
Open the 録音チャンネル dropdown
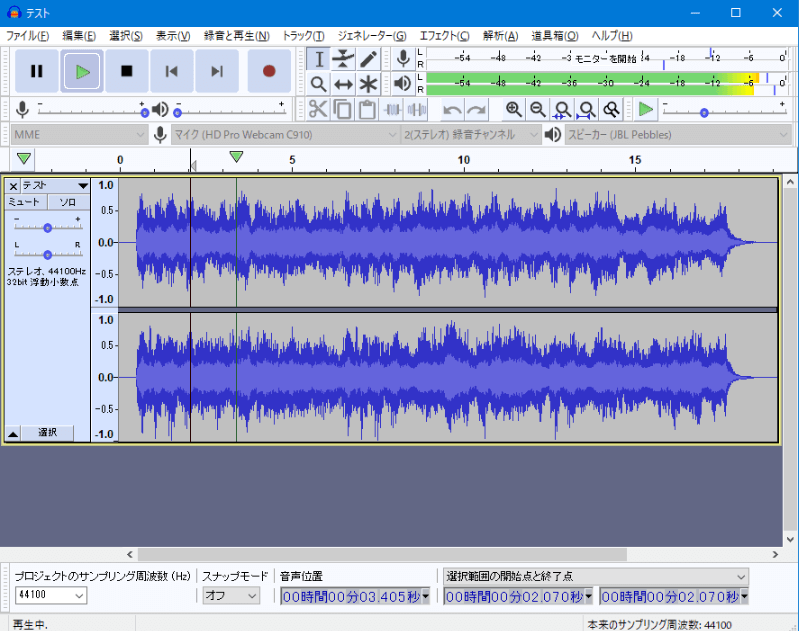(470, 135)
